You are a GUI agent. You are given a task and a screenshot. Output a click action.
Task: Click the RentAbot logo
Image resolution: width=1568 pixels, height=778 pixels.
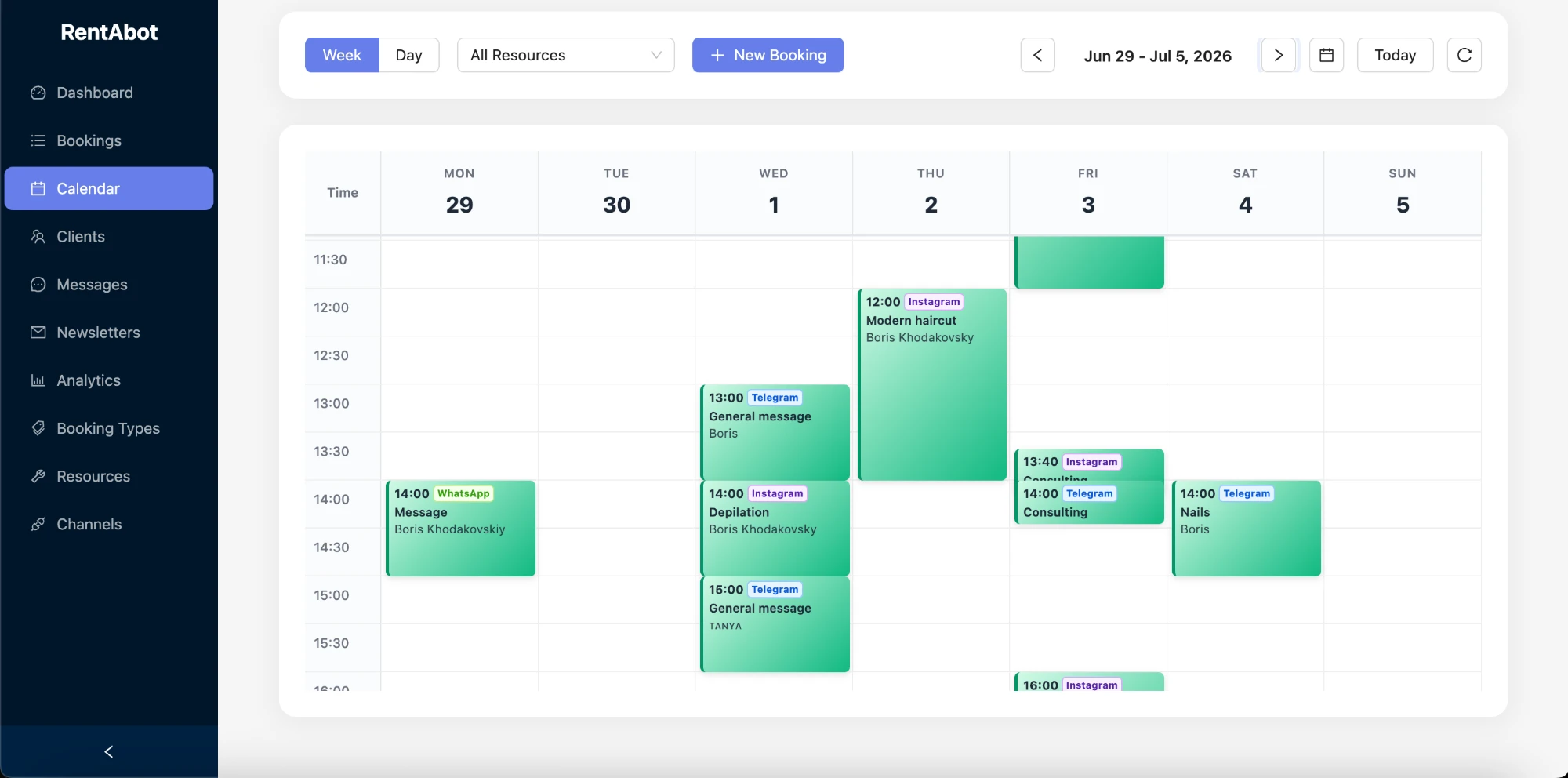point(109,32)
